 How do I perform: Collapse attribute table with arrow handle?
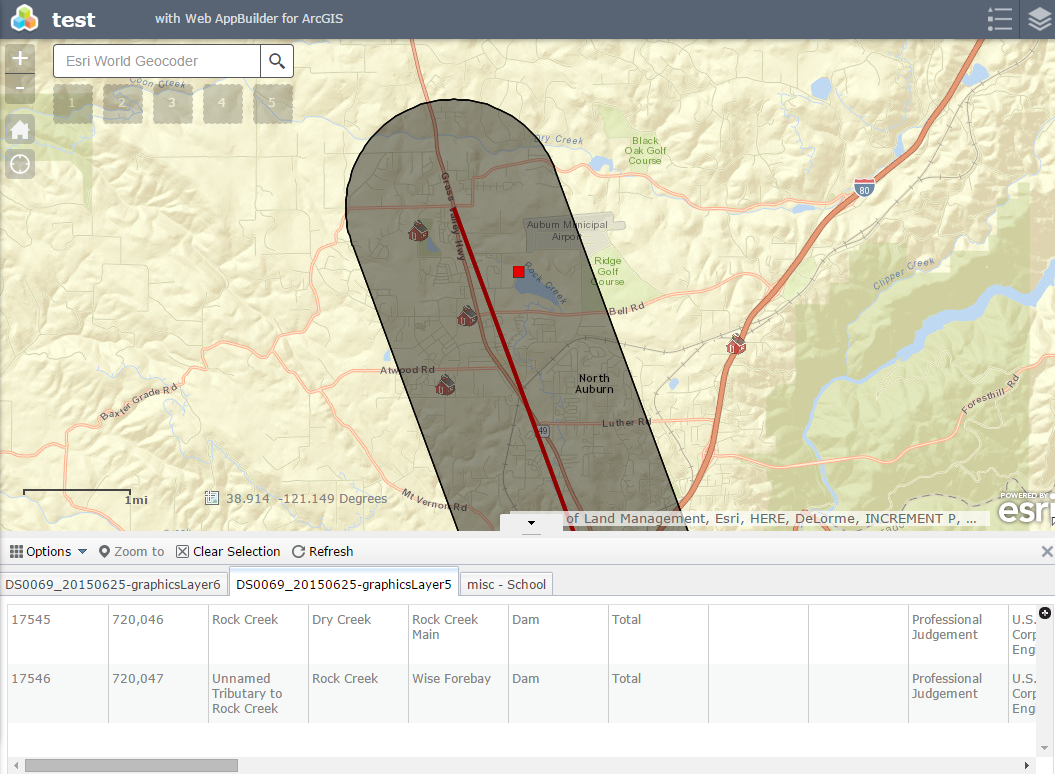[x=532, y=523]
